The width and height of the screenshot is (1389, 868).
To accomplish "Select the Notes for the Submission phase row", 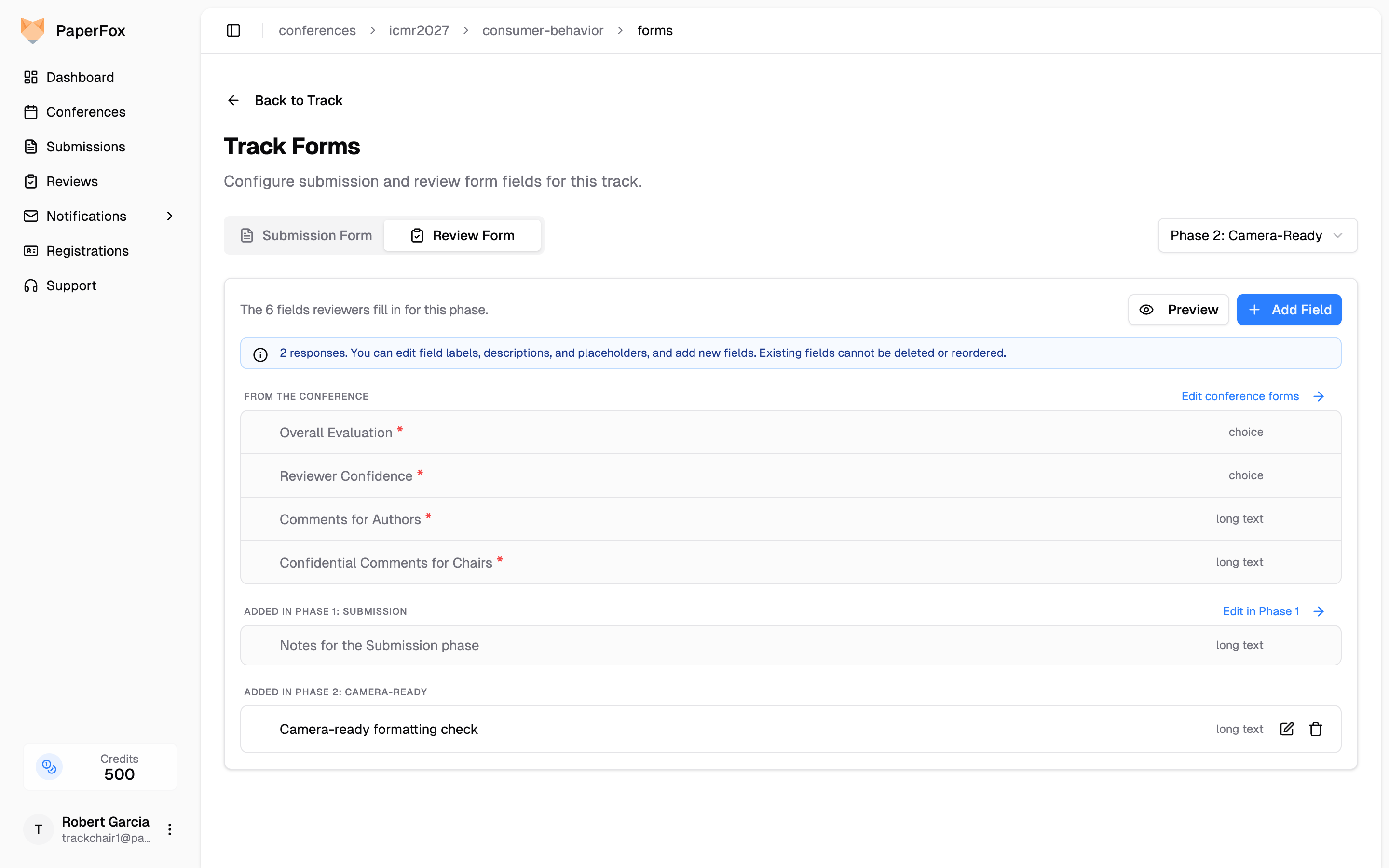I will [x=791, y=645].
